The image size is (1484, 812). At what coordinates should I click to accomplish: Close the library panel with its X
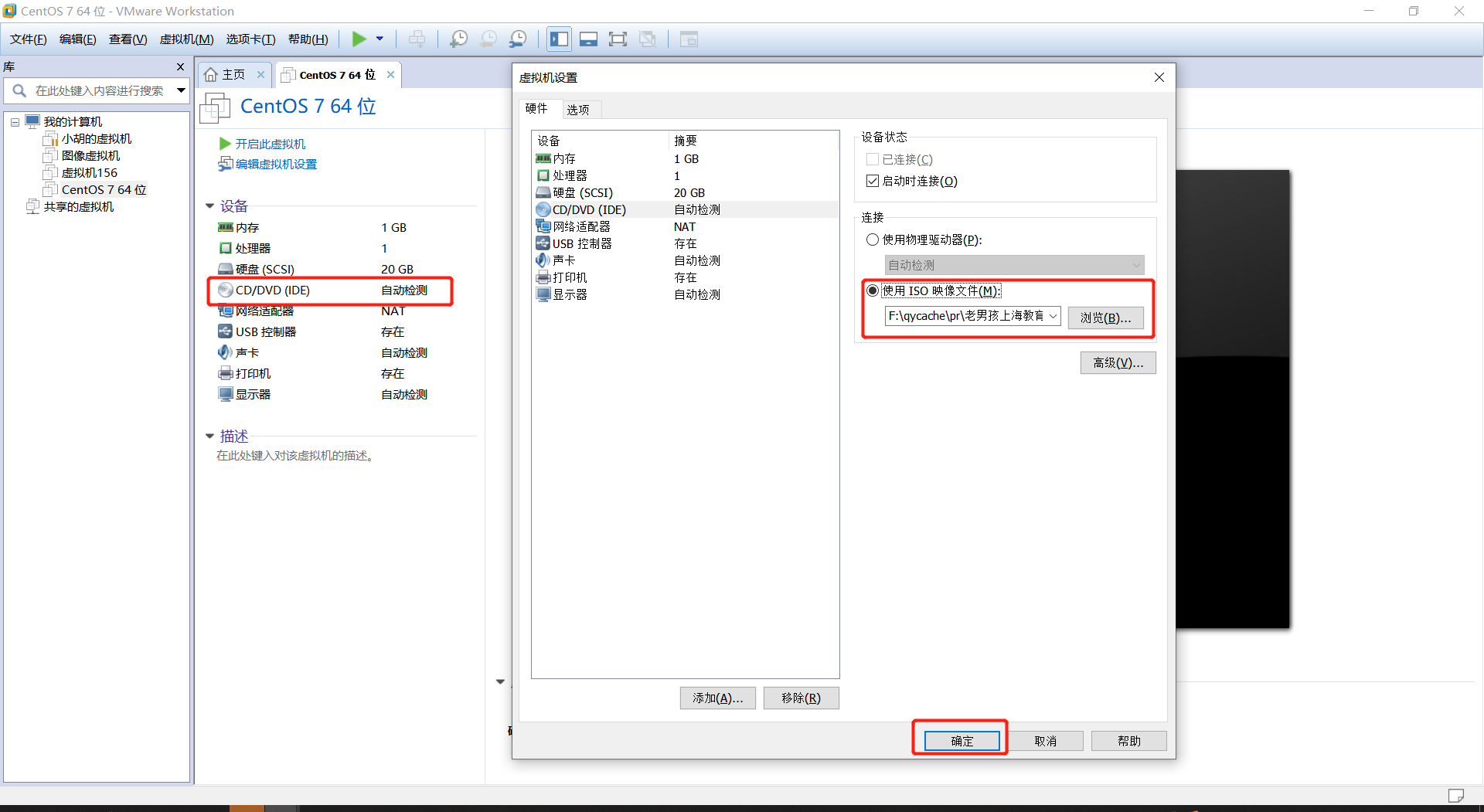181,67
